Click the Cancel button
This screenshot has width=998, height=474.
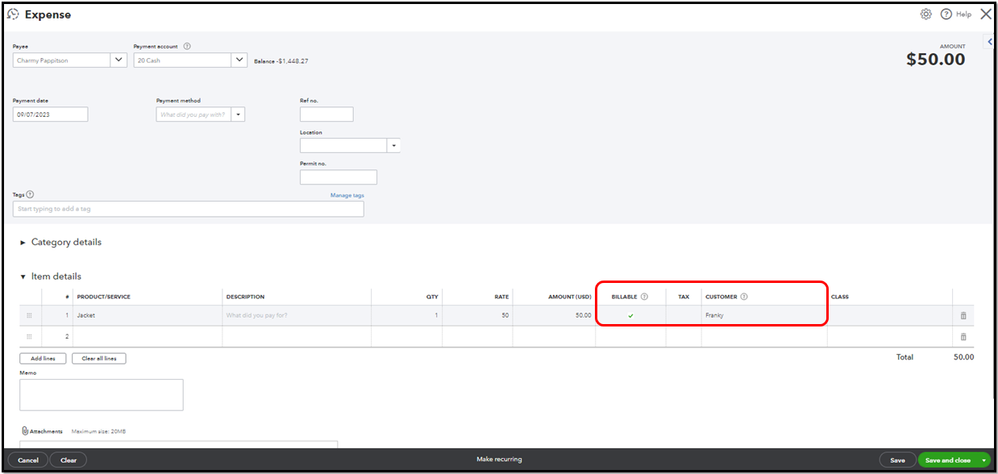point(28,460)
